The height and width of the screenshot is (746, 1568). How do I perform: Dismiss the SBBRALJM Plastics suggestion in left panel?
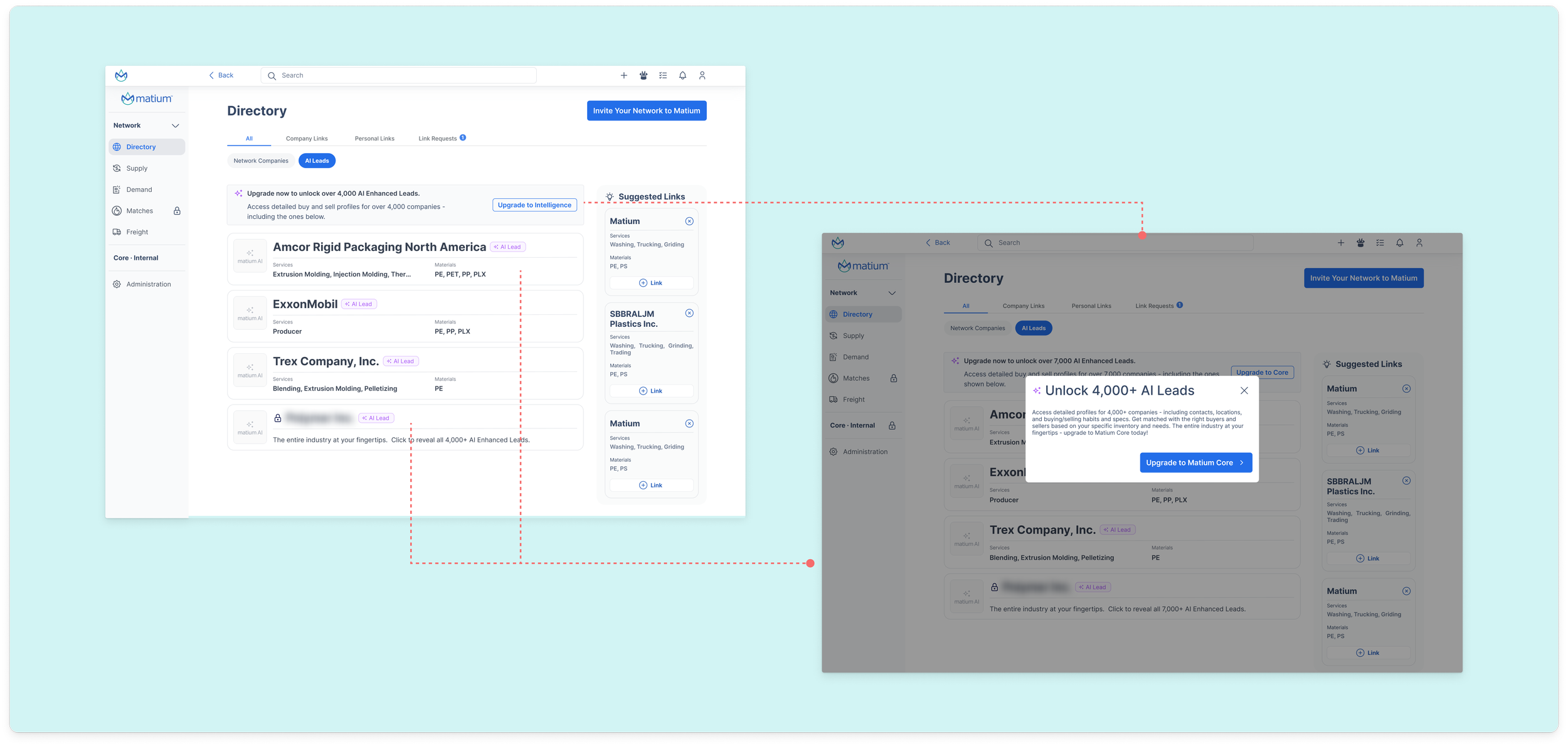tap(689, 313)
